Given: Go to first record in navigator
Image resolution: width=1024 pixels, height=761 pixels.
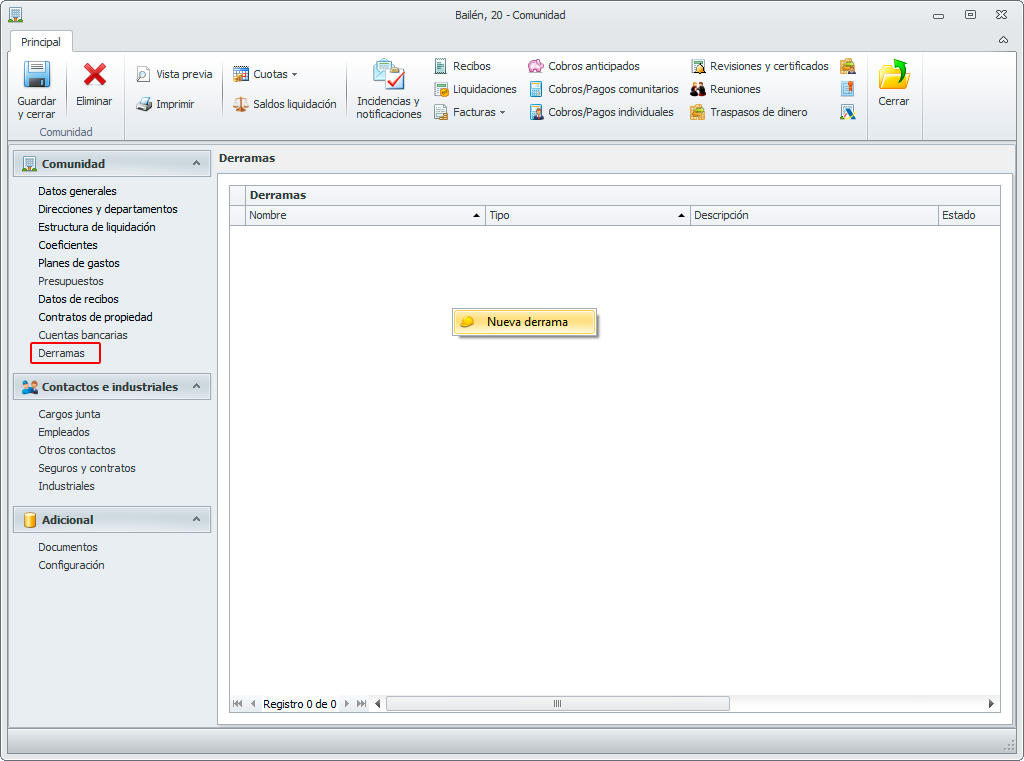Looking at the screenshot, I should point(238,704).
